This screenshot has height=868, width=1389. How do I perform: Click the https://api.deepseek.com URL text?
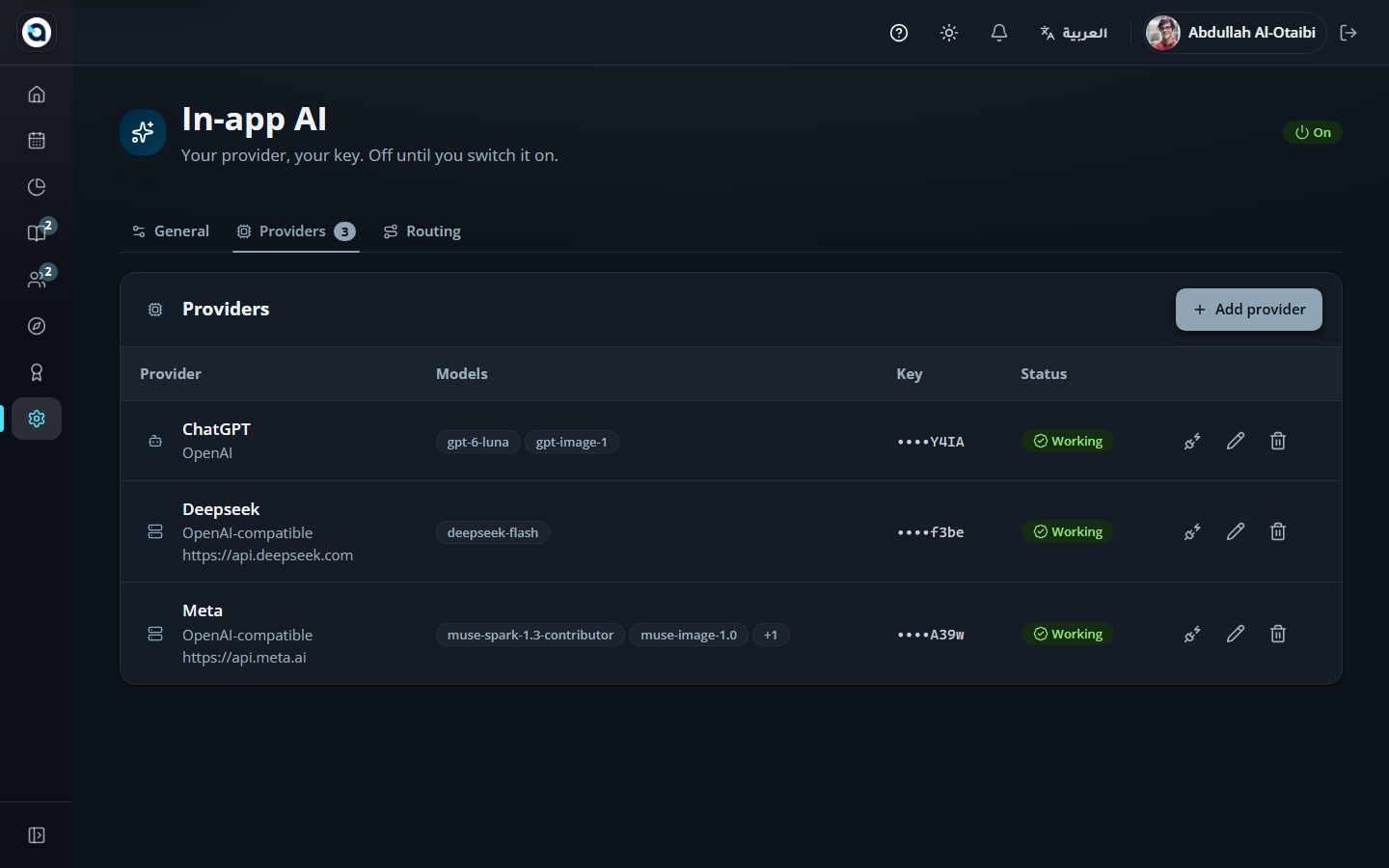267,556
